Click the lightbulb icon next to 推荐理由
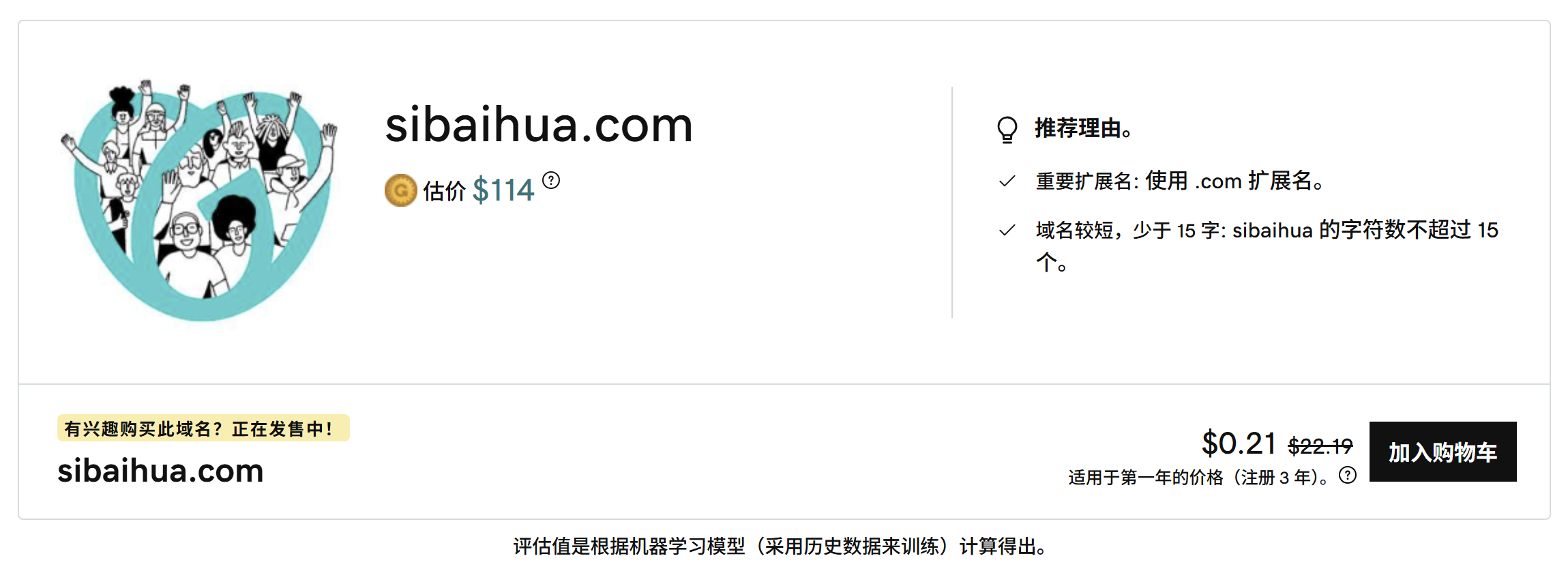 pyautogui.click(x=1007, y=130)
